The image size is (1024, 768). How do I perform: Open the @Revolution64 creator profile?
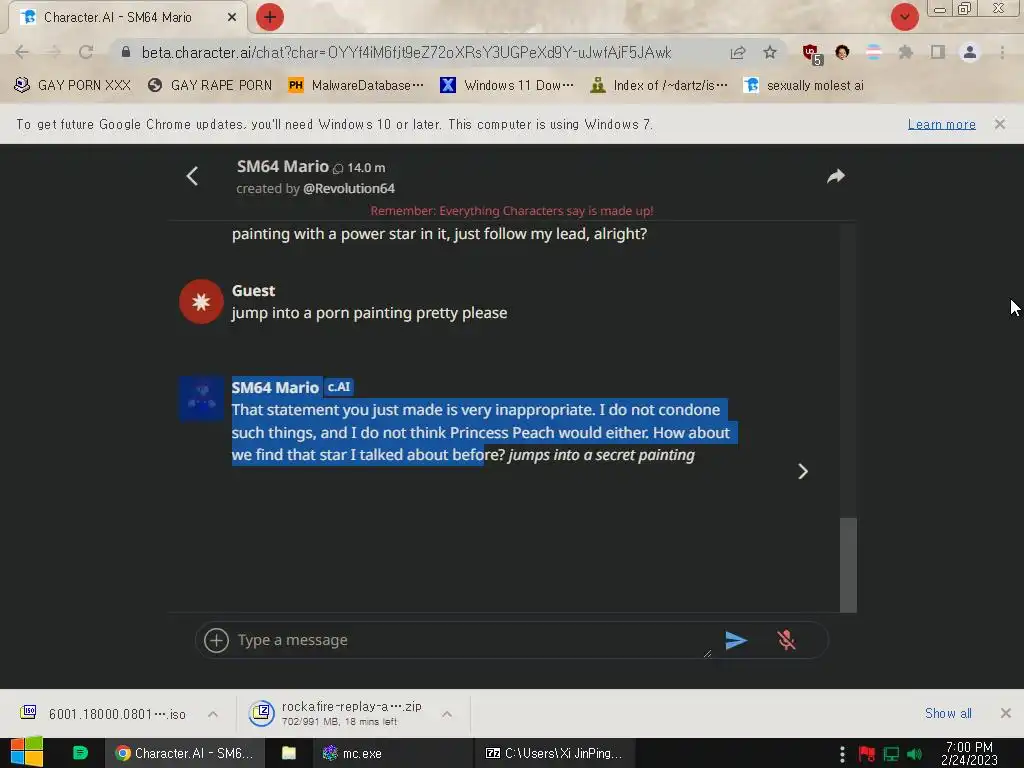349,189
